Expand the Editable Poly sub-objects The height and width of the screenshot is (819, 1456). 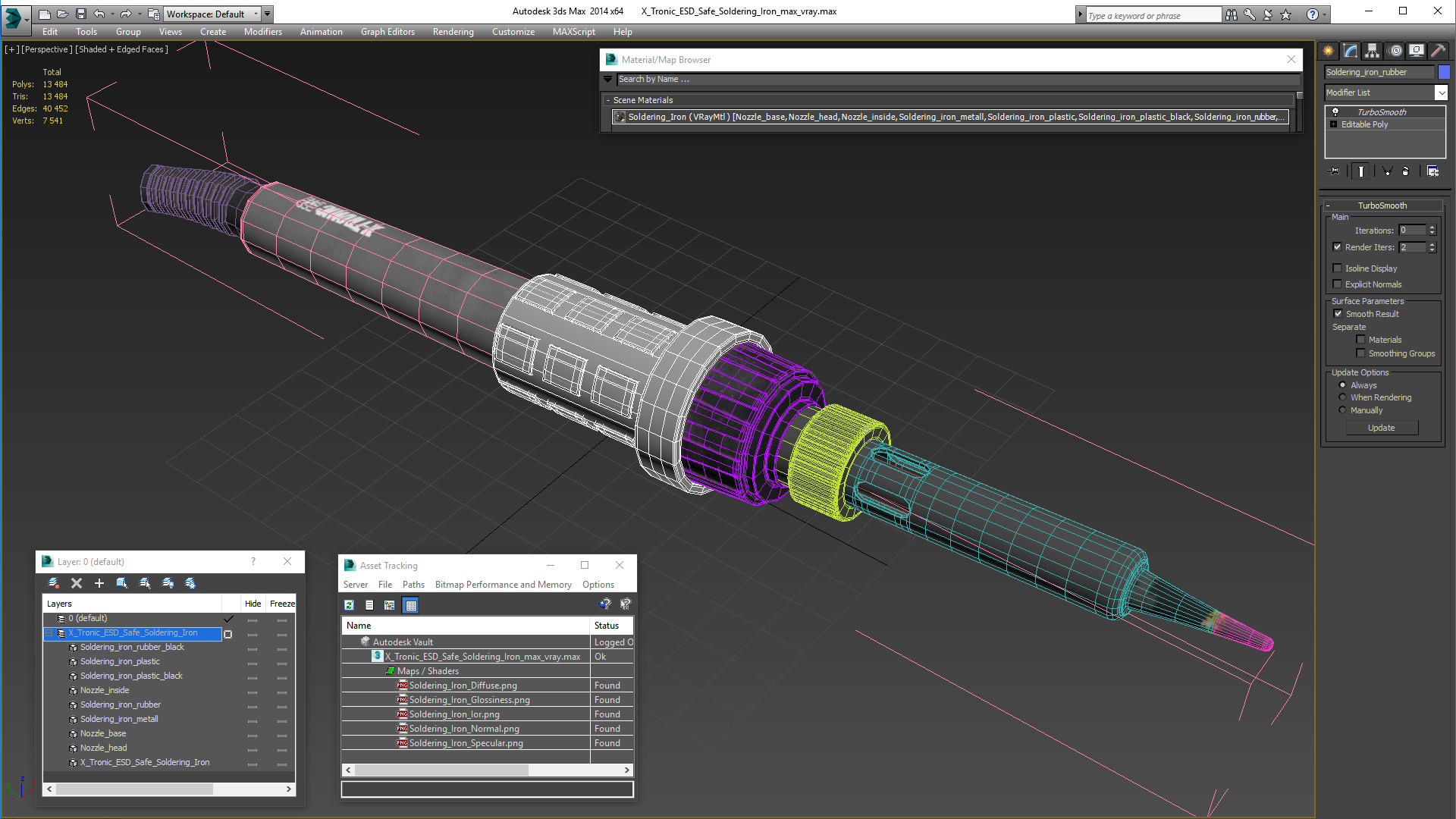1334,124
